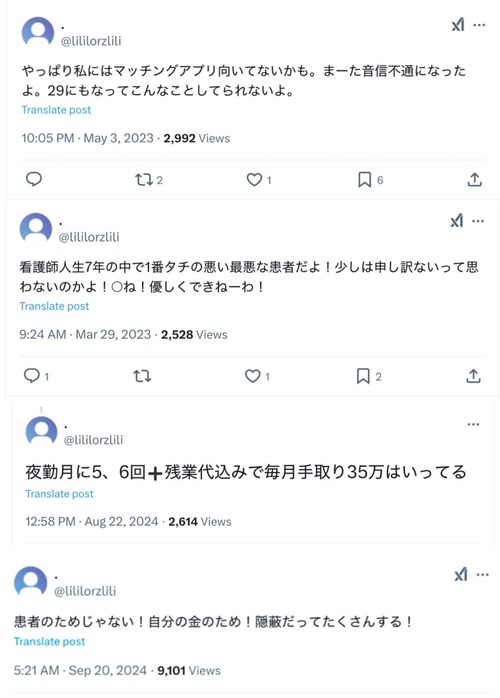
Task: Open more options on Aug 22, 2024 post
Action: 473,424
